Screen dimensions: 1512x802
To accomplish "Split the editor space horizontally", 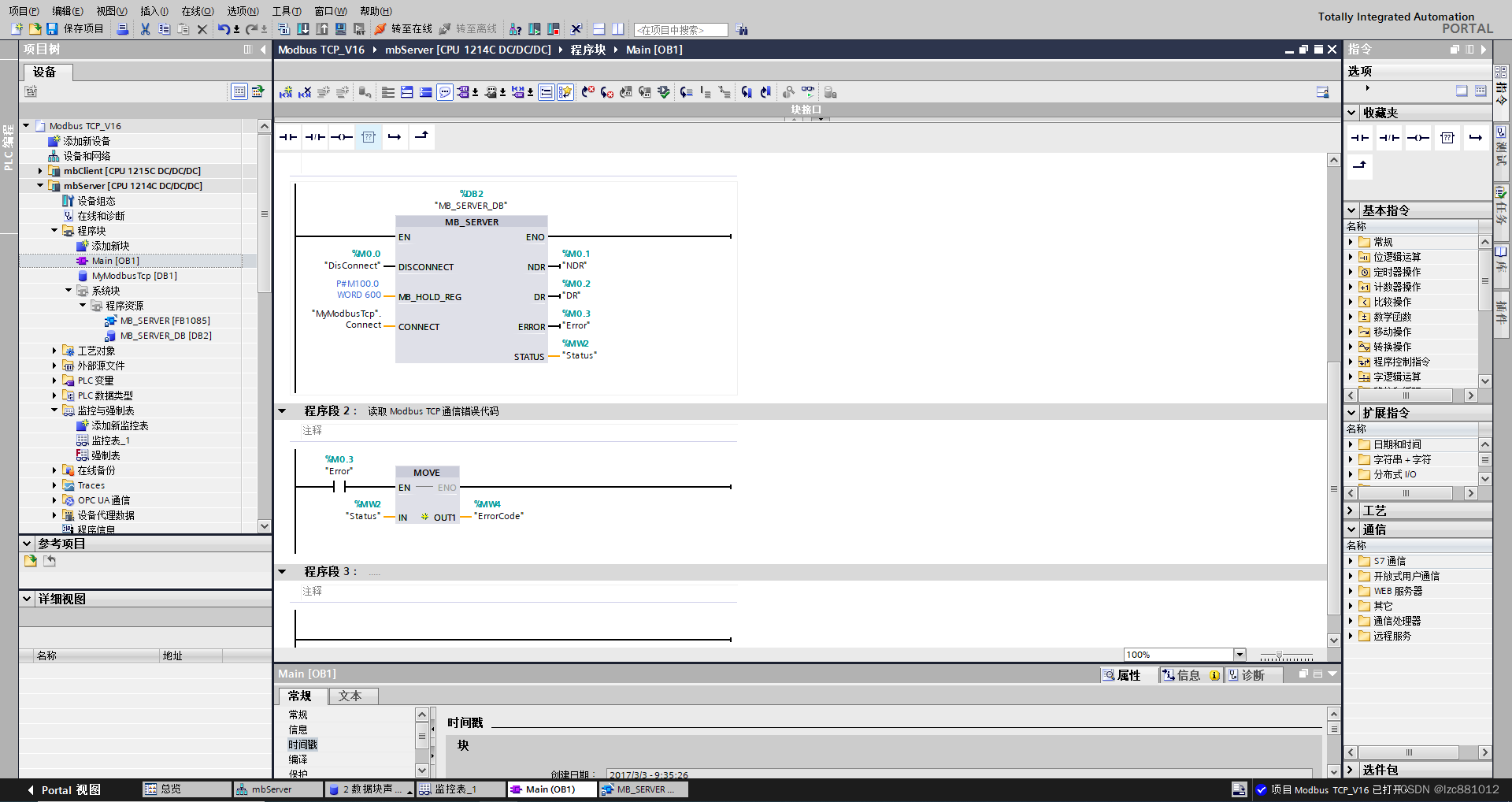I will (x=598, y=29).
